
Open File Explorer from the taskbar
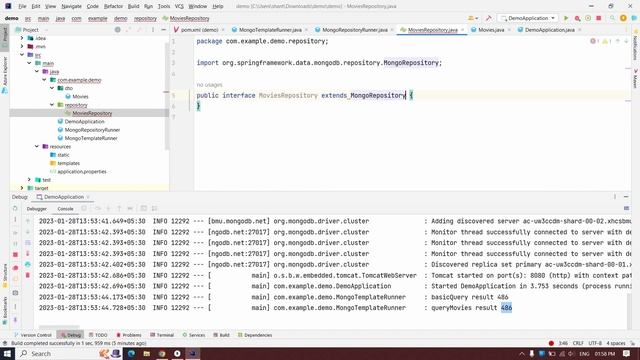tap(146, 353)
